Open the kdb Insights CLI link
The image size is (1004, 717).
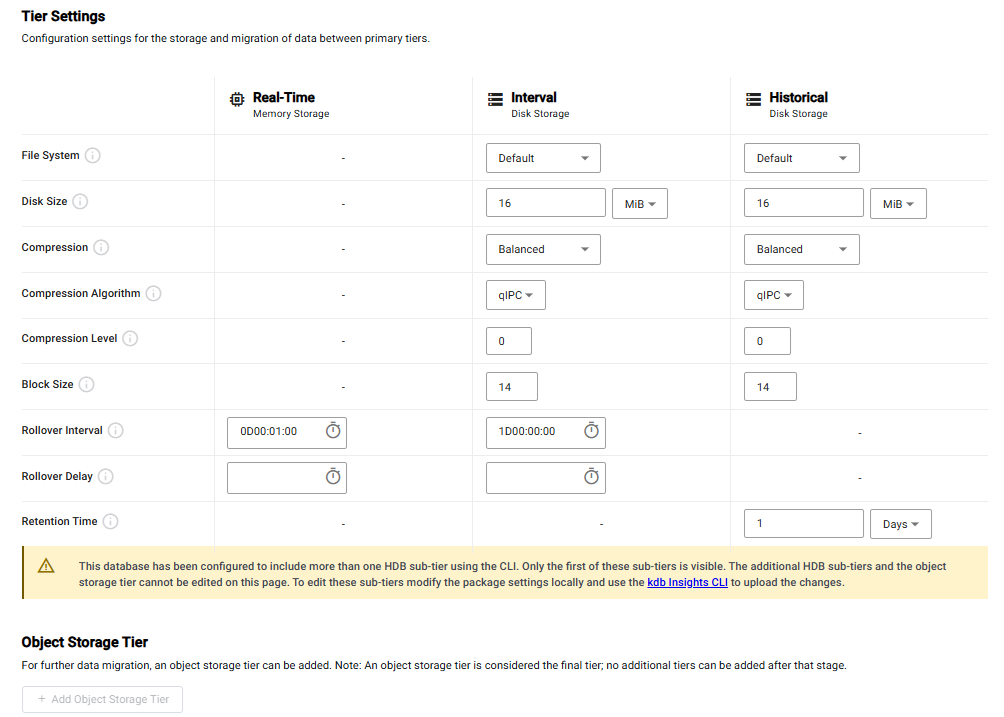tap(687, 583)
